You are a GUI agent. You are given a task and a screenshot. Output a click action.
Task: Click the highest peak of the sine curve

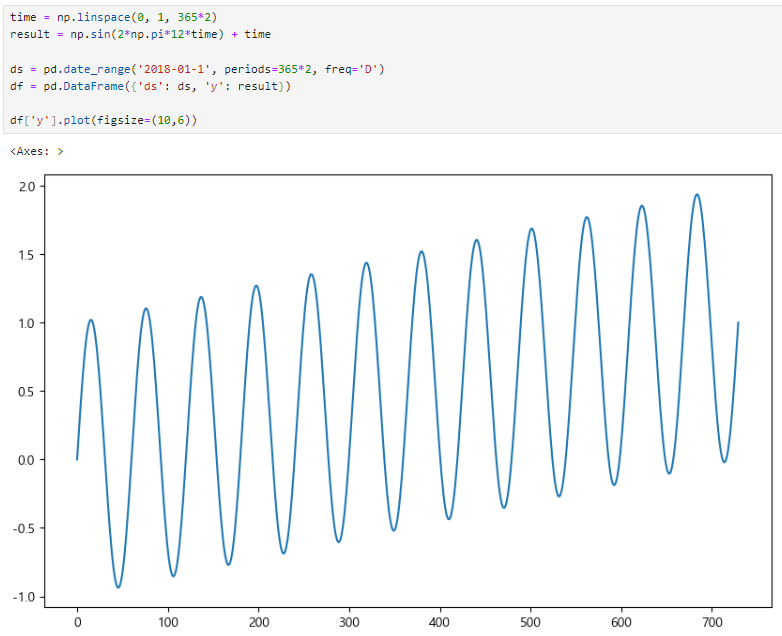point(697,195)
